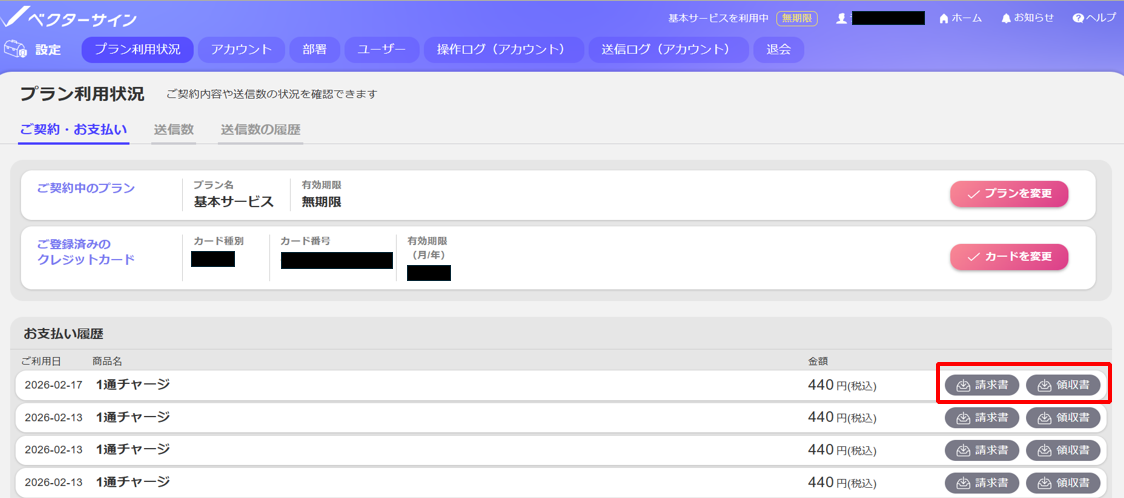Switch to the 送信数の履歴 sub-tab
Viewport: 1124px width, 498px height.
coord(260,129)
